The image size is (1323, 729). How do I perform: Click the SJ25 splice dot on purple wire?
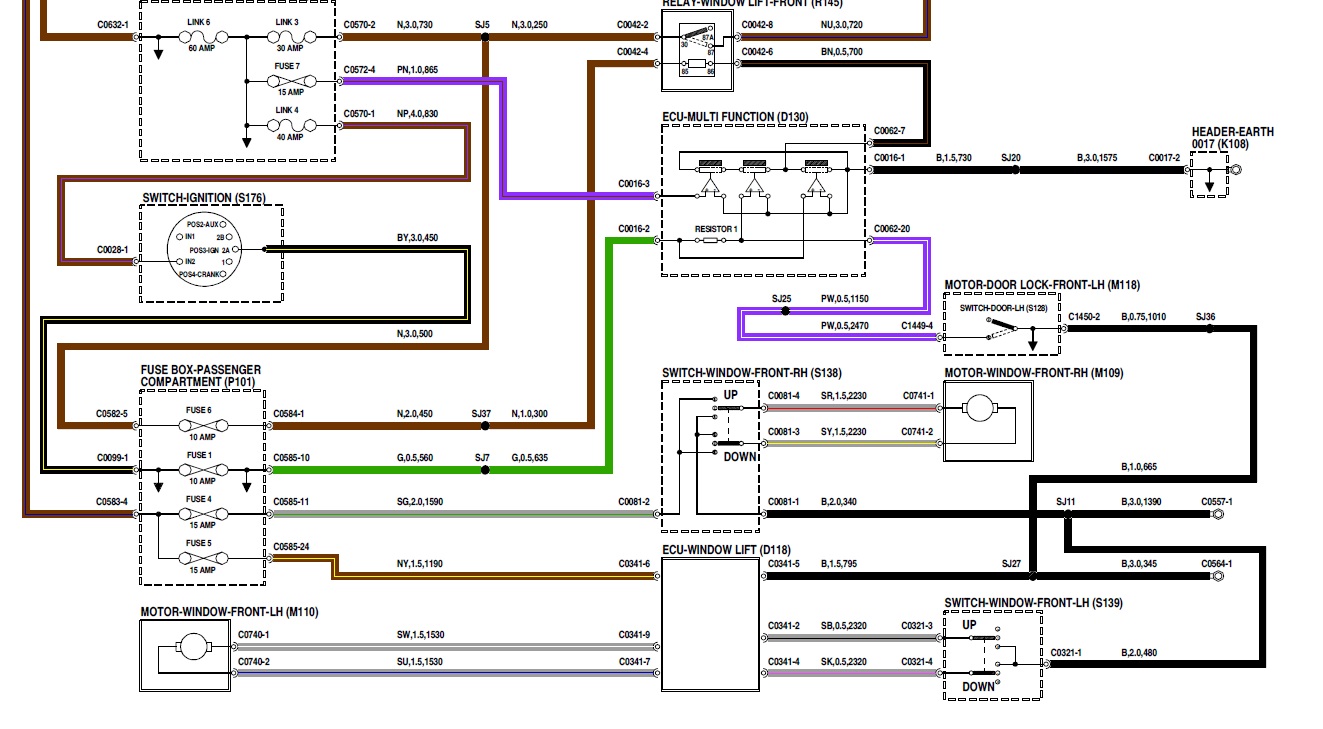785,311
